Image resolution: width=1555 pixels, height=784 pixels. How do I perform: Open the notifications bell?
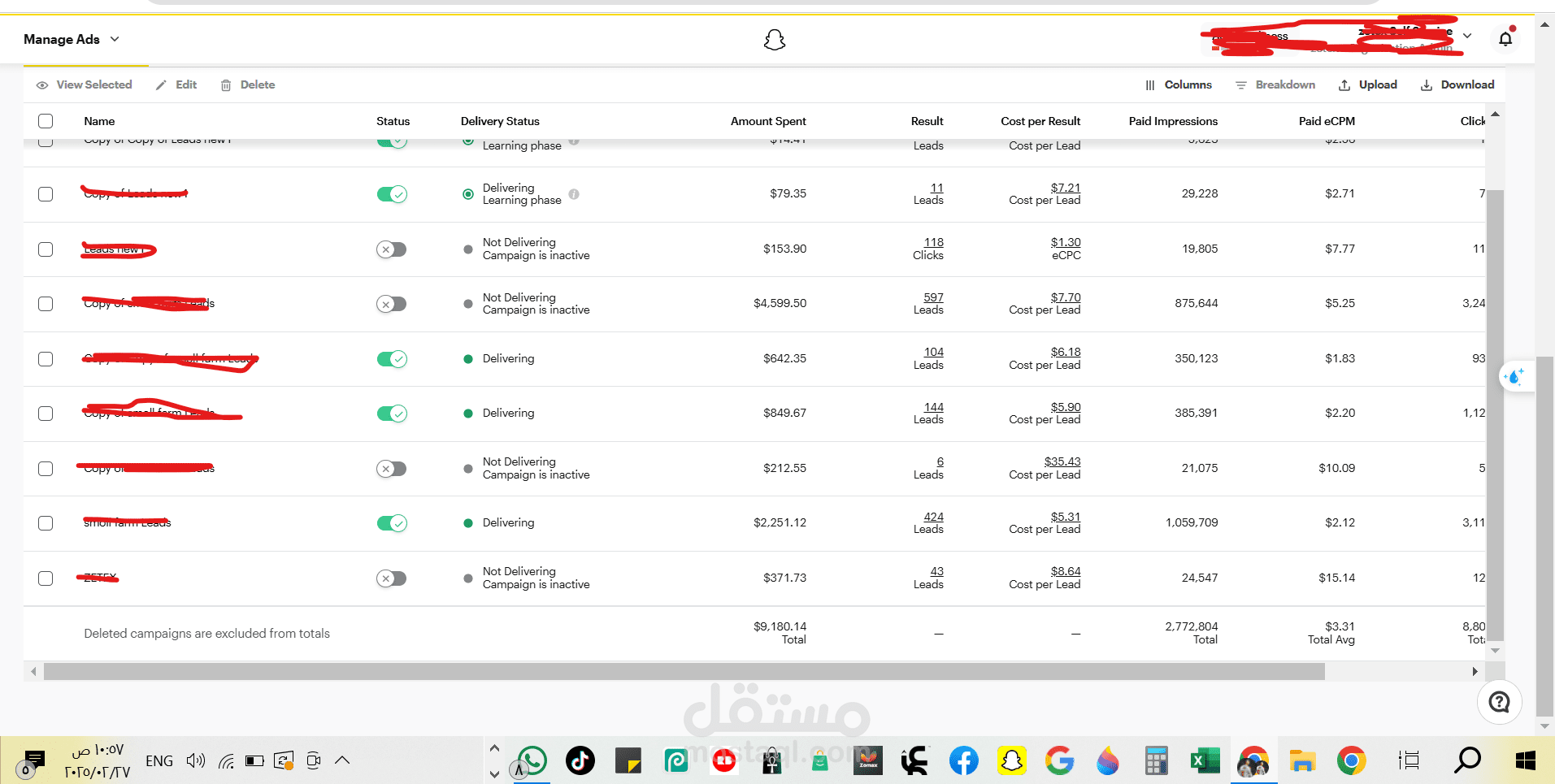(x=1505, y=38)
